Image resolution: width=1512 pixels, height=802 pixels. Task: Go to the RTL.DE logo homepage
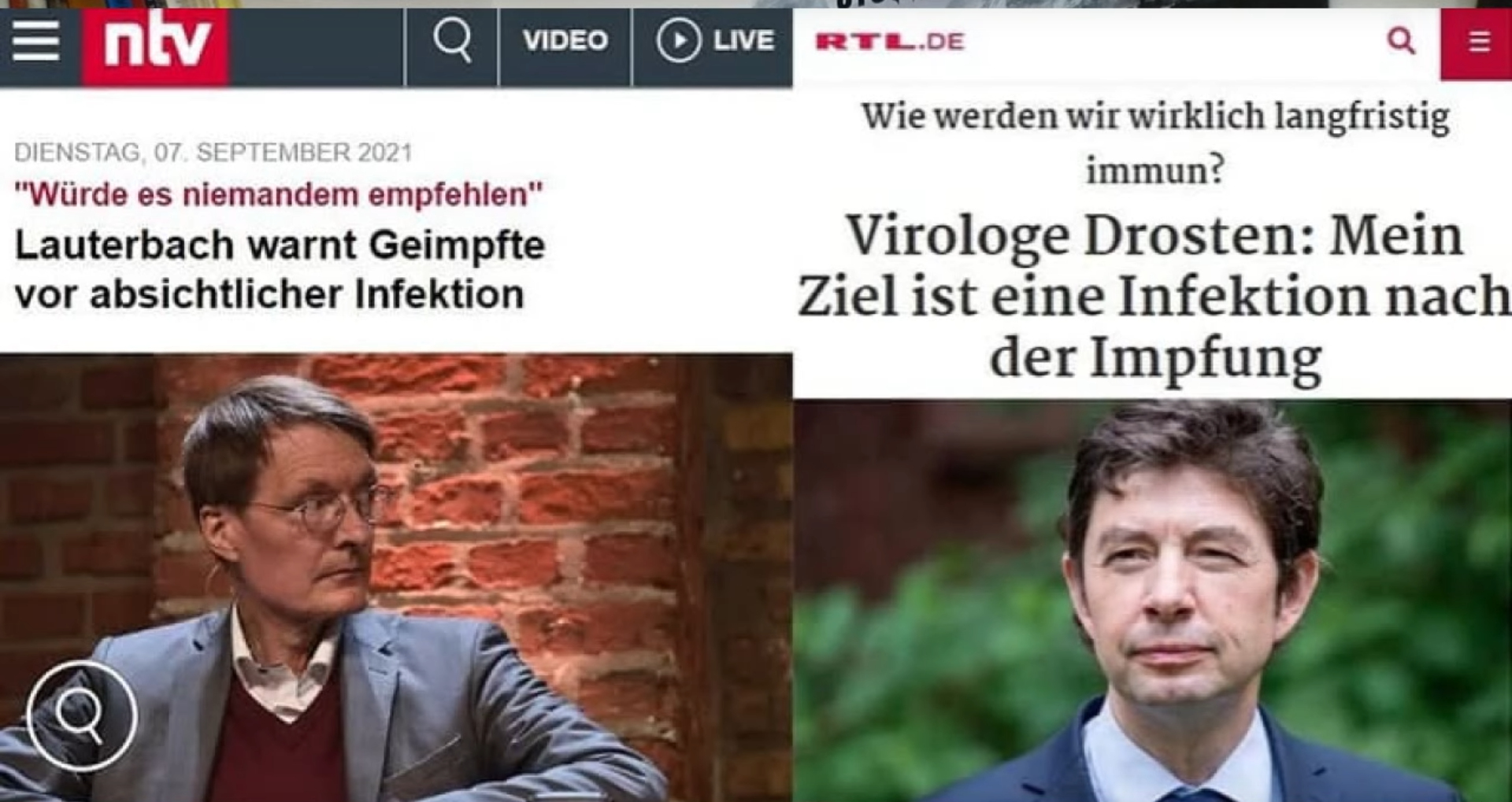pyautogui.click(x=889, y=42)
